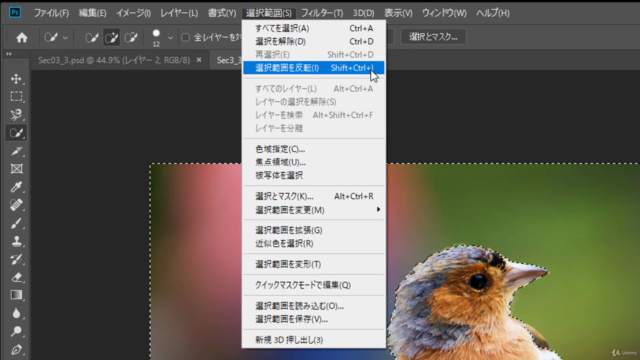
Task: Close the Sec03_3.psd document tab
Action: (x=199, y=60)
